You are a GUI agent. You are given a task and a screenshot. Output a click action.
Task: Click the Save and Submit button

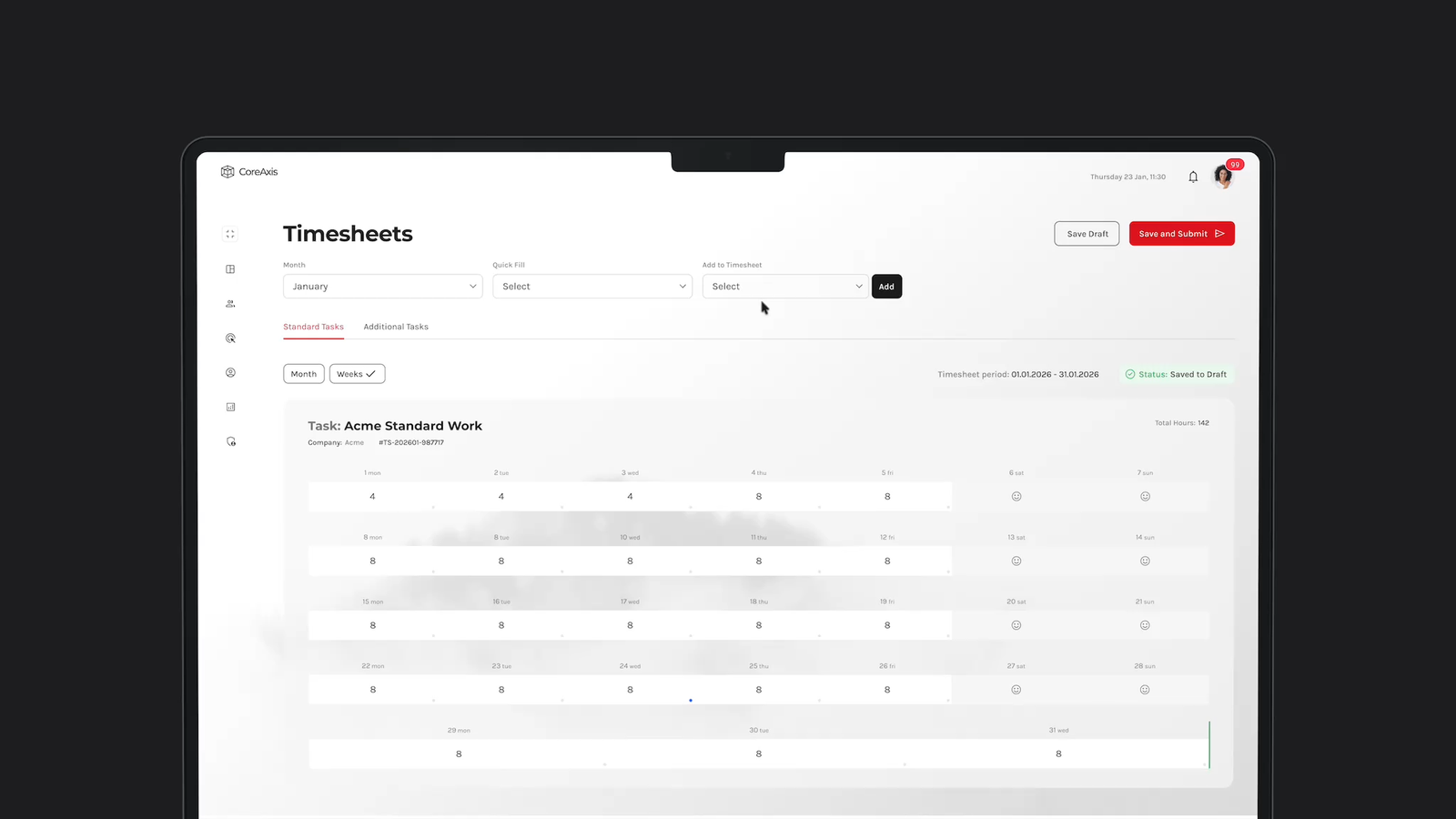1181,233
